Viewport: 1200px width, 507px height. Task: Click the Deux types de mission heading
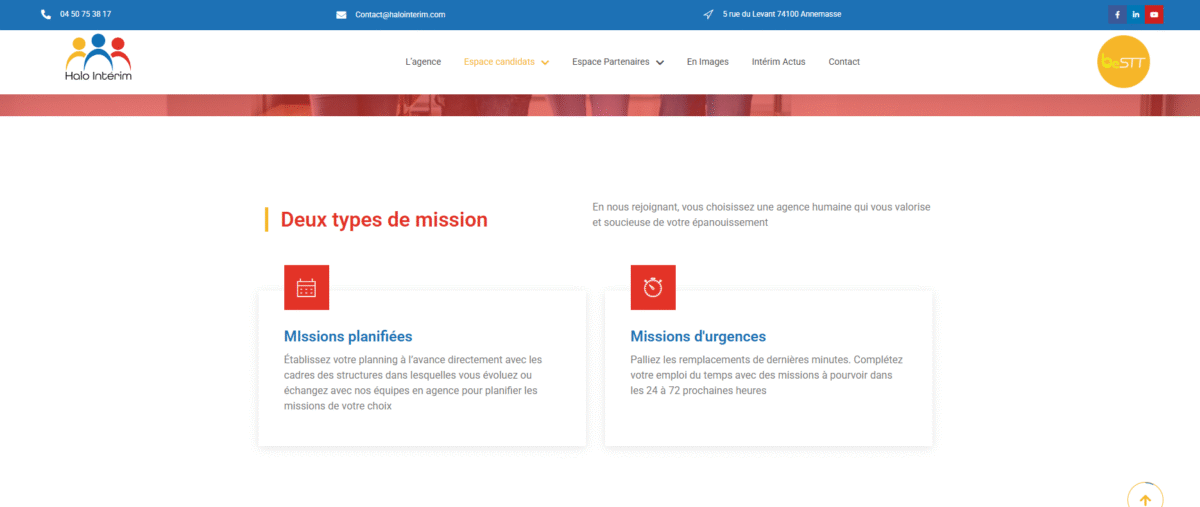384,220
